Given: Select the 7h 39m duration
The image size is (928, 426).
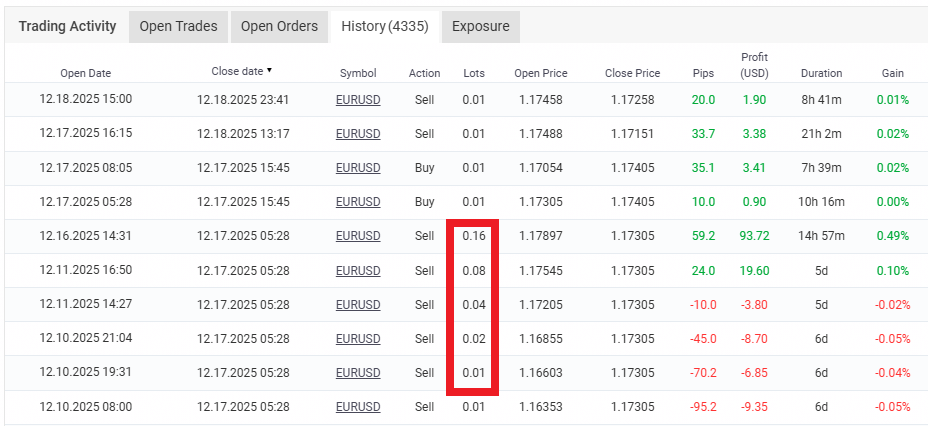Looking at the screenshot, I should [821, 168].
